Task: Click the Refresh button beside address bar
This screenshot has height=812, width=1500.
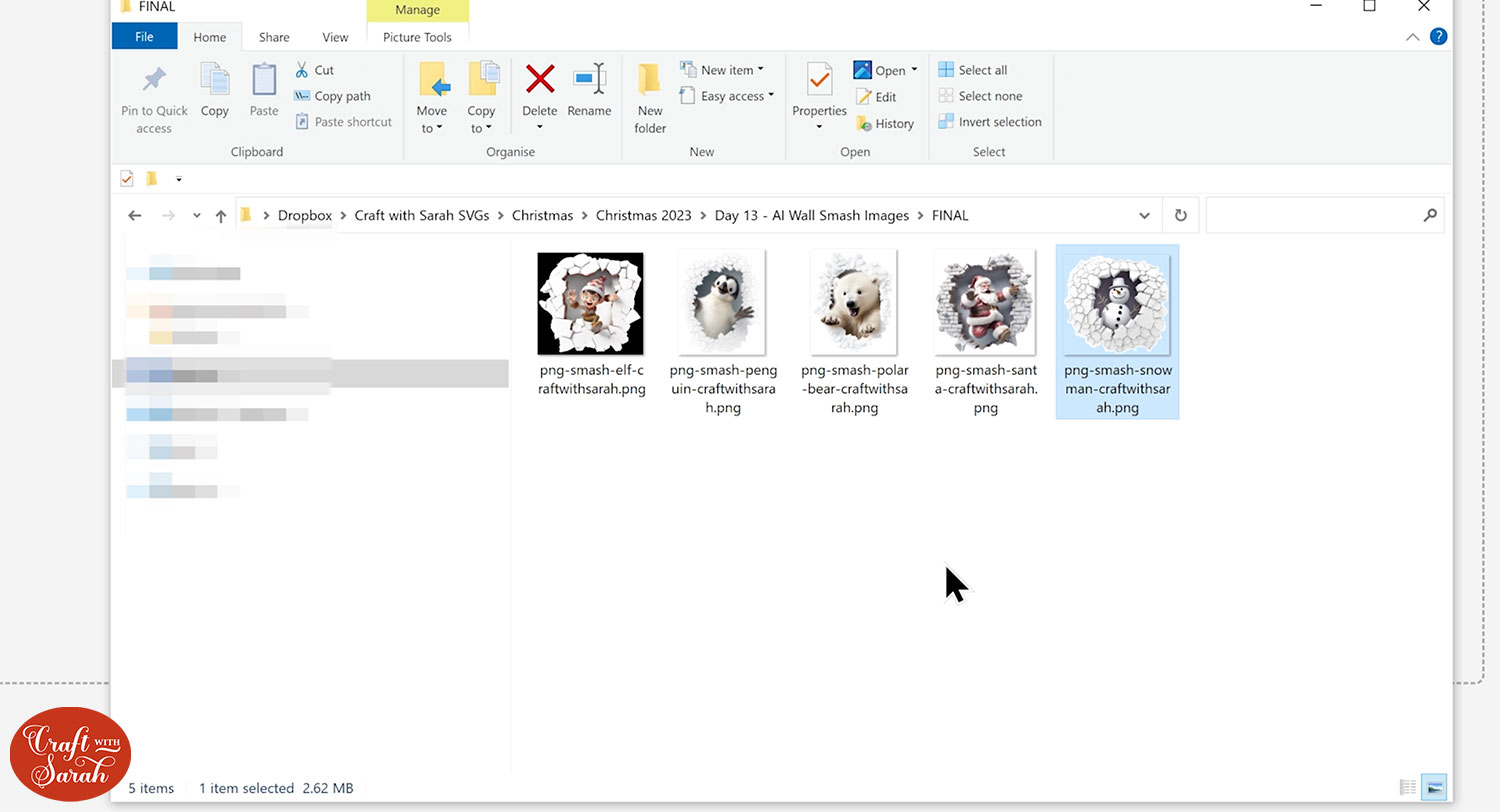Action: point(1180,215)
